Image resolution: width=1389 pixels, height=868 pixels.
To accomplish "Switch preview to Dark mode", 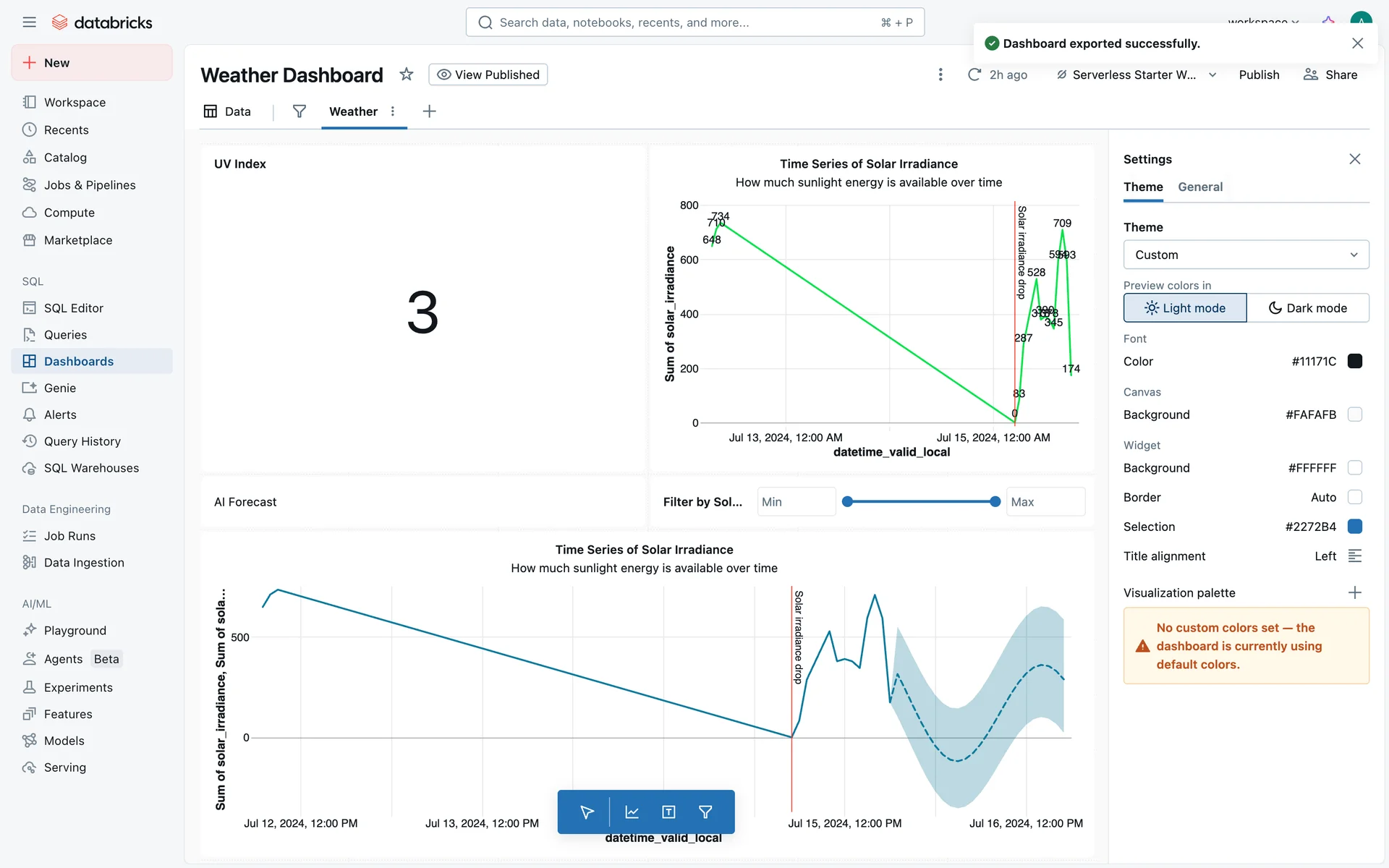I will pyautogui.click(x=1307, y=308).
